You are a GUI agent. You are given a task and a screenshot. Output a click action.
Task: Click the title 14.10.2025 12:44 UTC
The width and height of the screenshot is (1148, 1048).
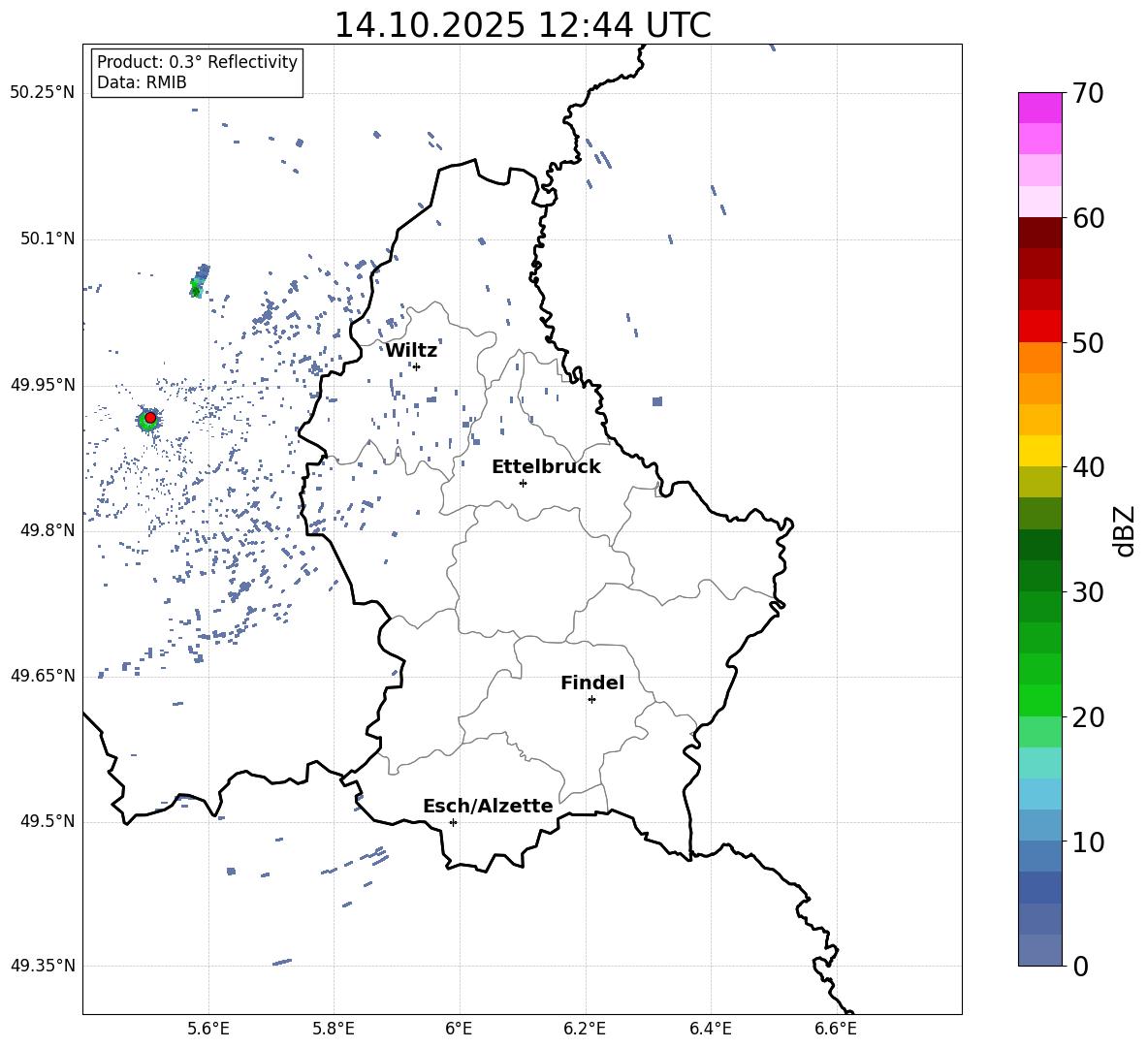(x=523, y=25)
